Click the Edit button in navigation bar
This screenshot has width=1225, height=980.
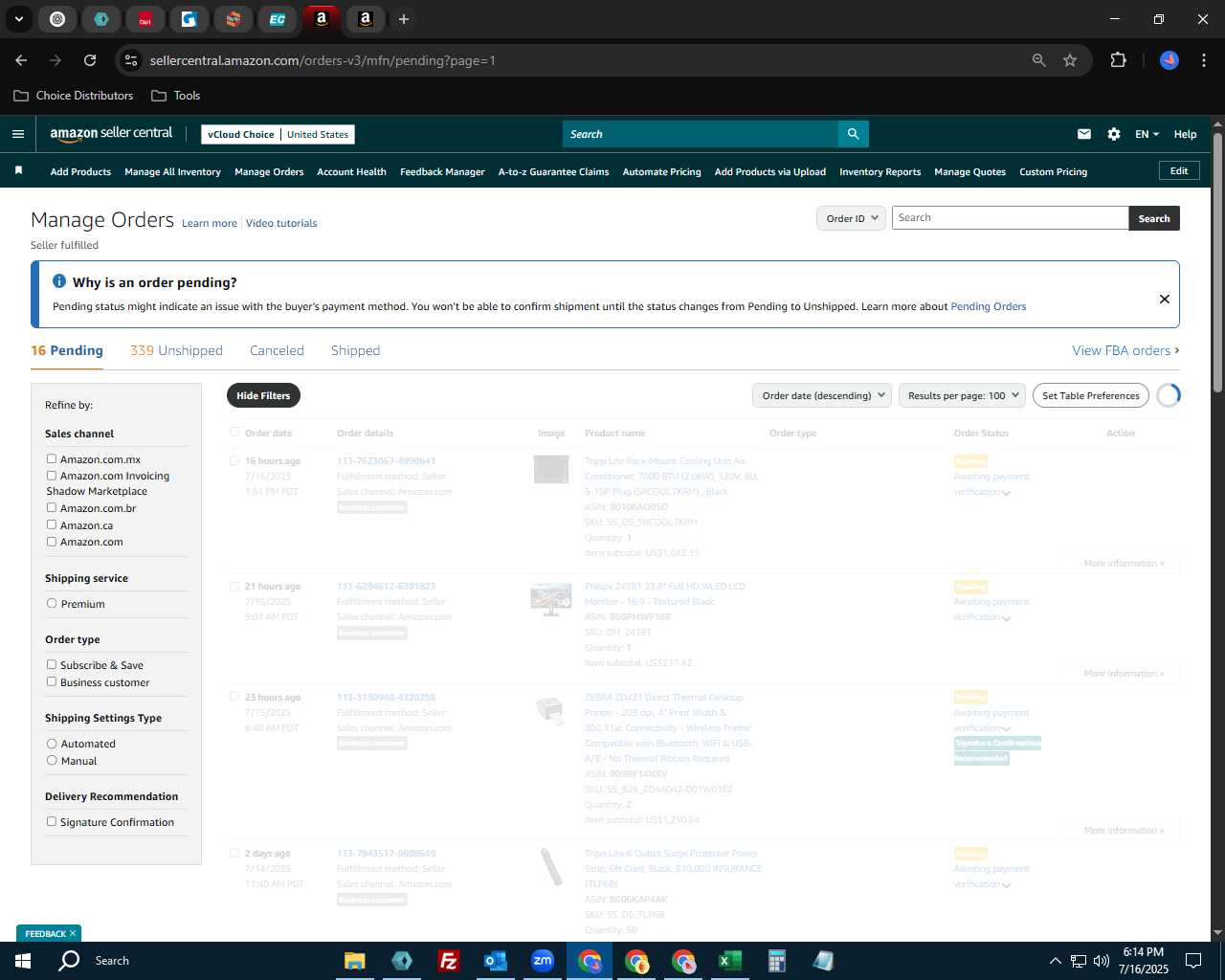pyautogui.click(x=1179, y=170)
